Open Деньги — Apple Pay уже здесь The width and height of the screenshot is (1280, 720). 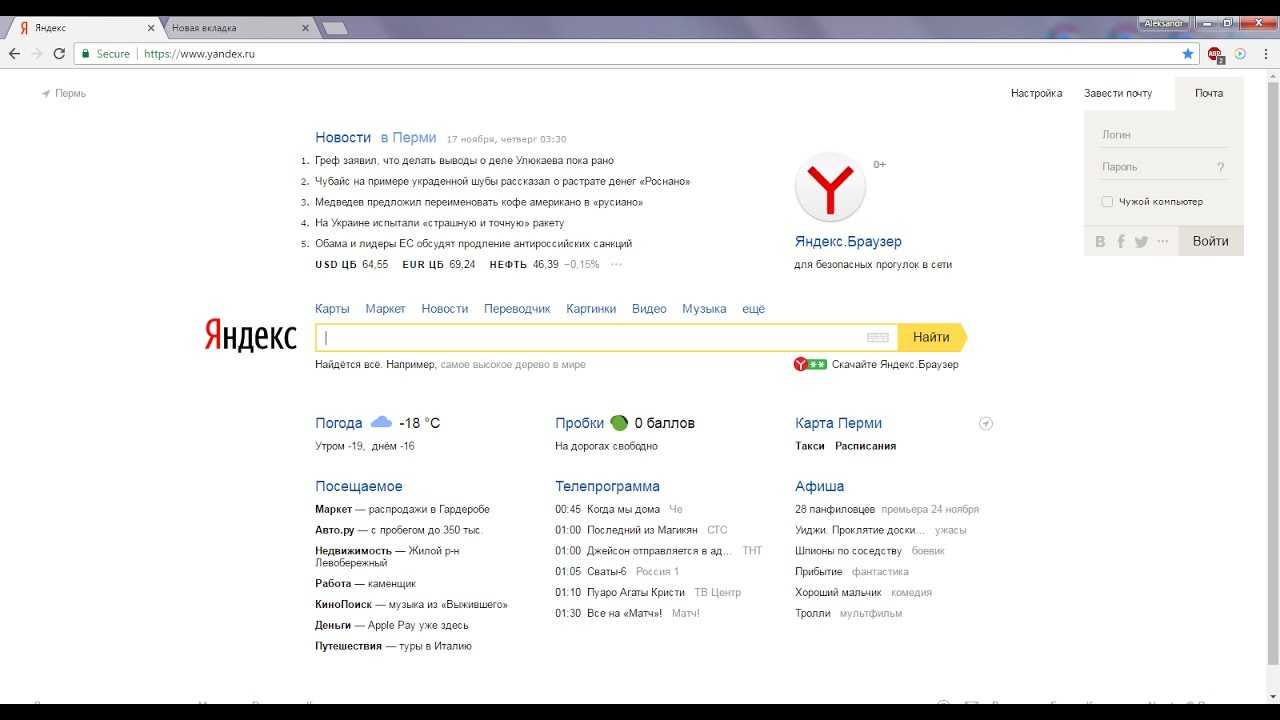pos(391,626)
